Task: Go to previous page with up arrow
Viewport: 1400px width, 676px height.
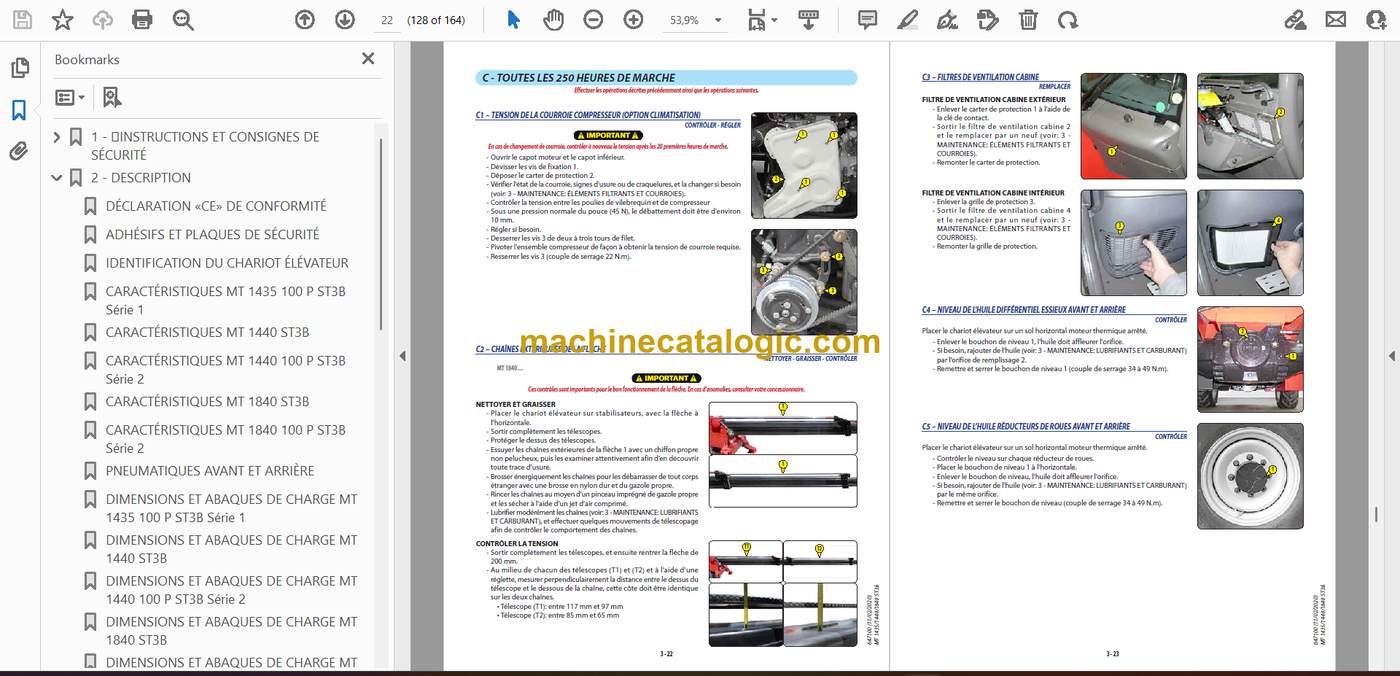Action: (305, 19)
